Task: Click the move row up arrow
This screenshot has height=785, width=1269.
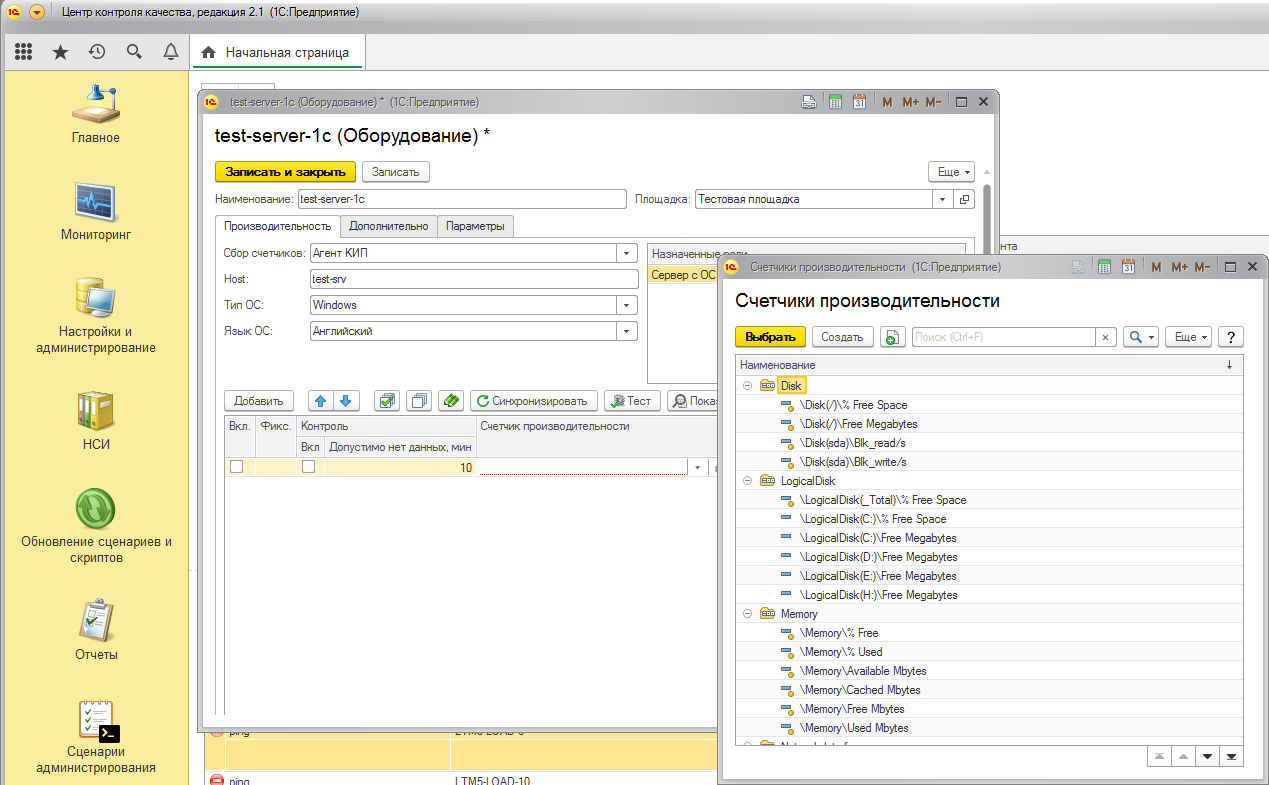Action: click(321, 401)
